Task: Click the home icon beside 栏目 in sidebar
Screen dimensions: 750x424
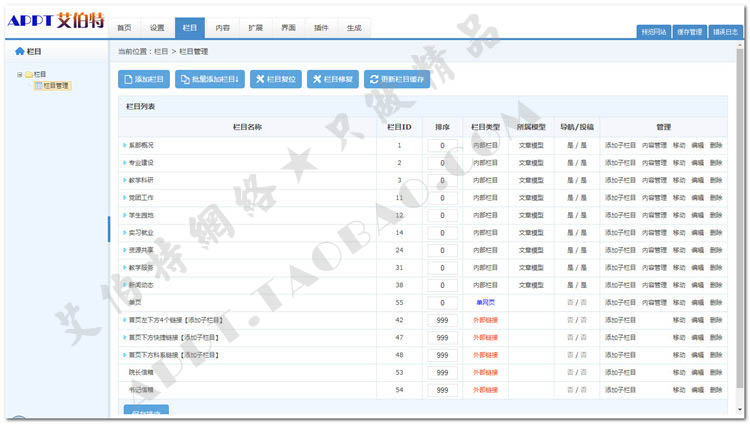Action: 20,51
